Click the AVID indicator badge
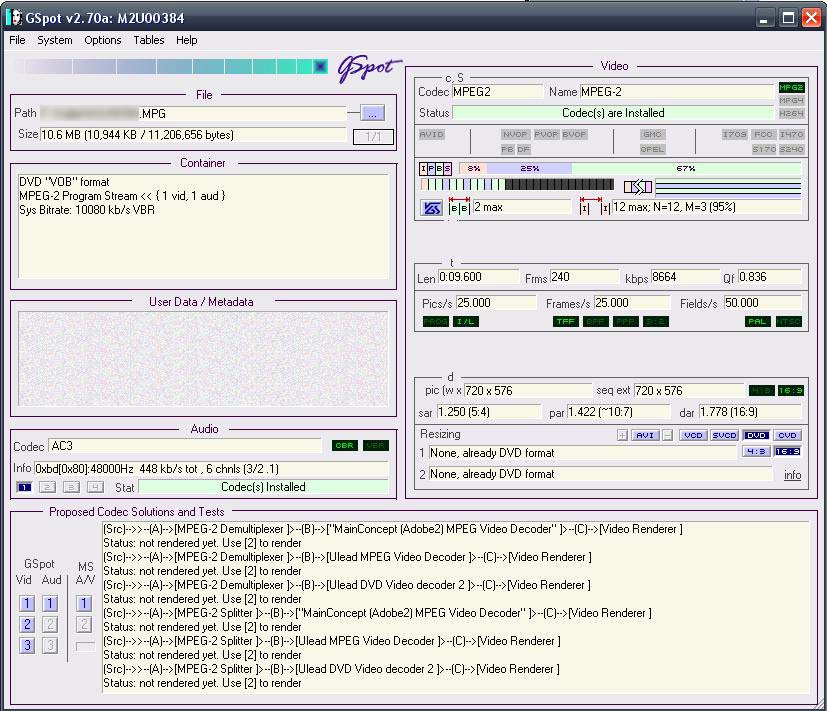827x711 pixels. [431, 134]
